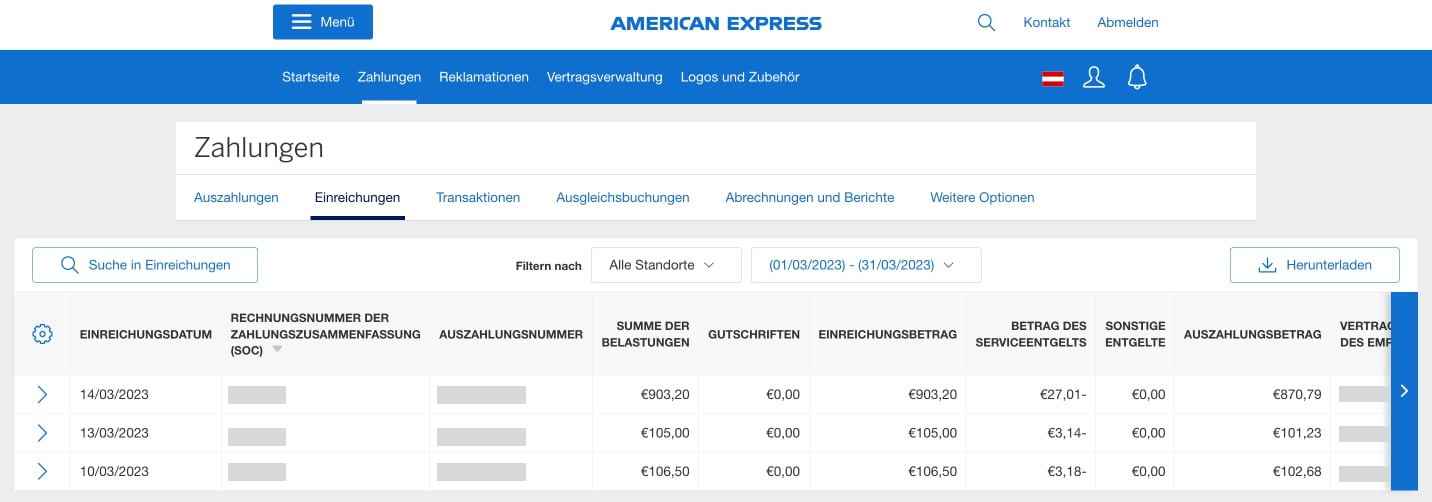The image size is (1432, 502).
Task: Click the Austria flag country icon
Action: tap(1052, 78)
